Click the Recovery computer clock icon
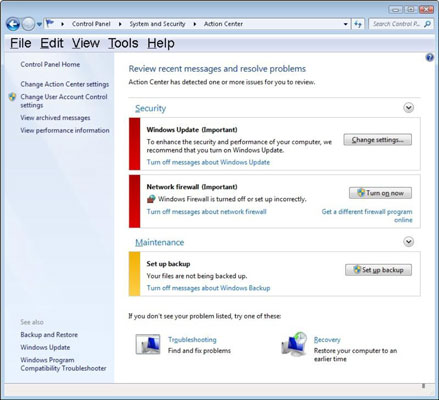This screenshot has width=439, height=400. (294, 343)
